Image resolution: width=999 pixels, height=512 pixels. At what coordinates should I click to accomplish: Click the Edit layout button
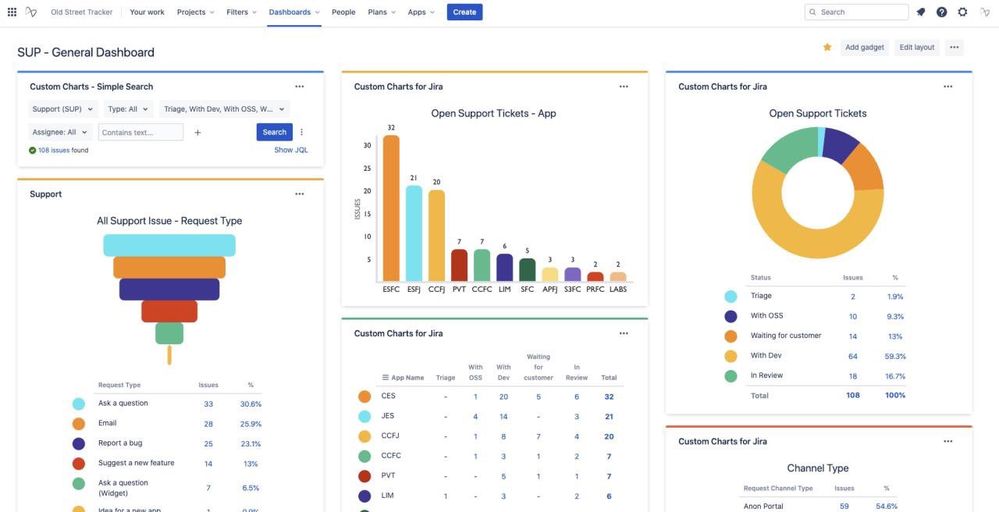917,47
